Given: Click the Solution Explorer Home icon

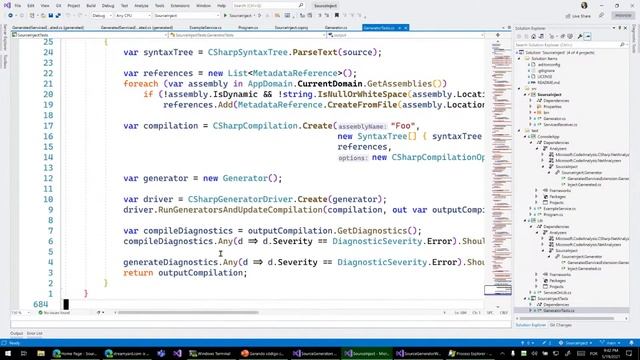Looking at the screenshot, I should (x=533, y=36).
